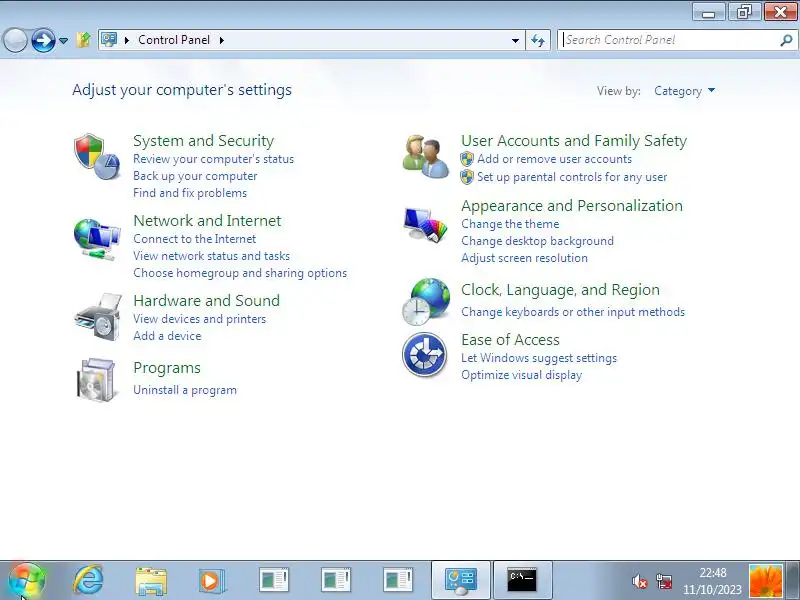Click Let Windows suggest settings
Viewport: 800px width, 600px height.
click(539, 358)
